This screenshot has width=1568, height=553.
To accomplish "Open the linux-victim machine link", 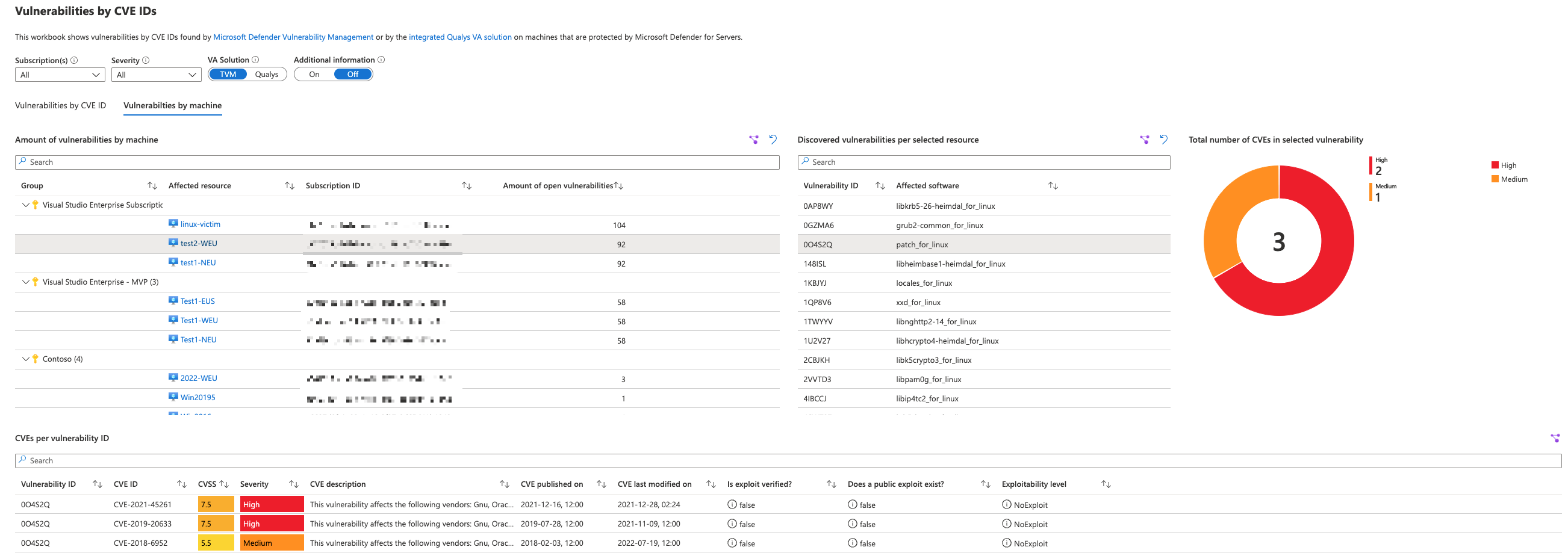I will (201, 224).
